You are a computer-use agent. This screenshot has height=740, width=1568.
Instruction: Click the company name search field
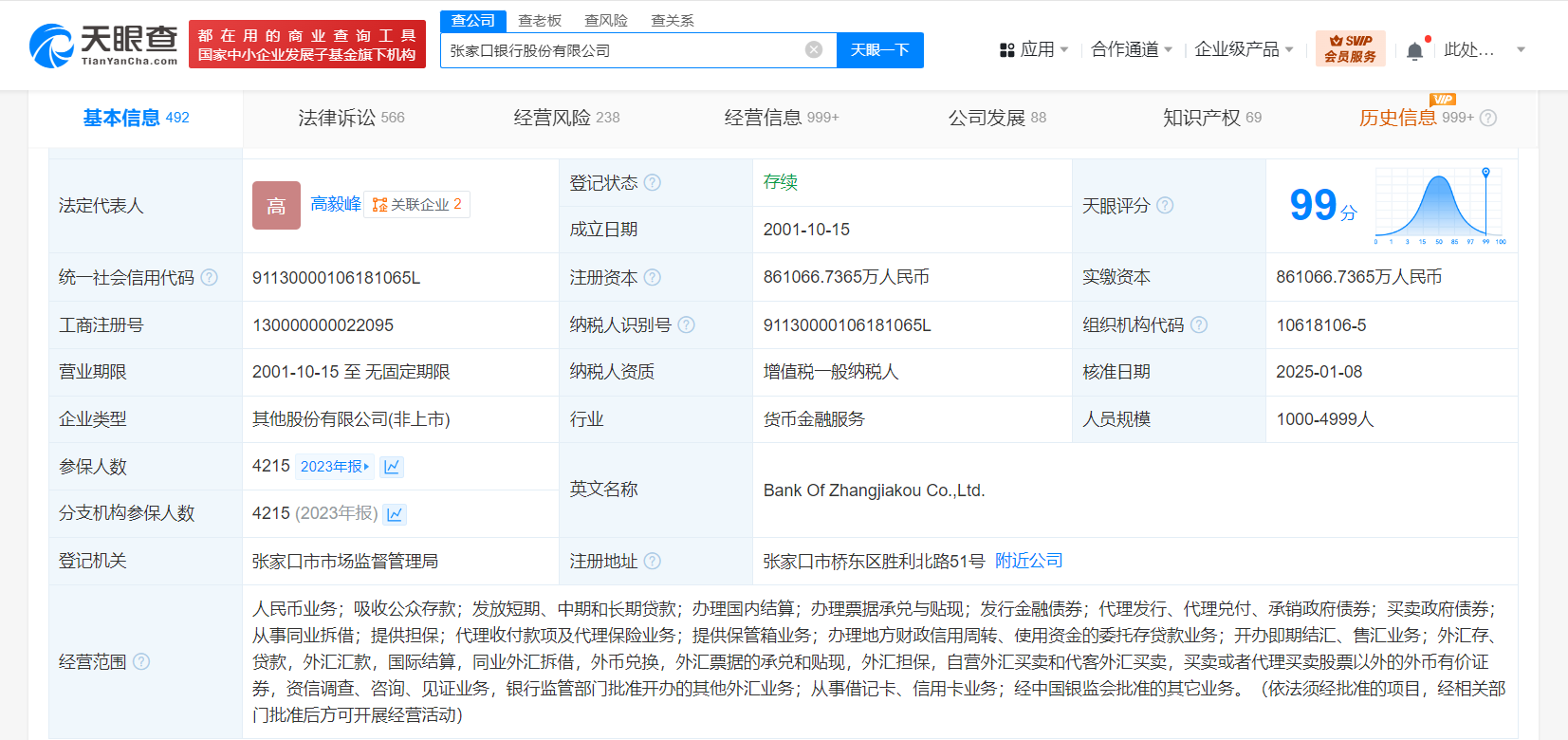[x=621, y=50]
